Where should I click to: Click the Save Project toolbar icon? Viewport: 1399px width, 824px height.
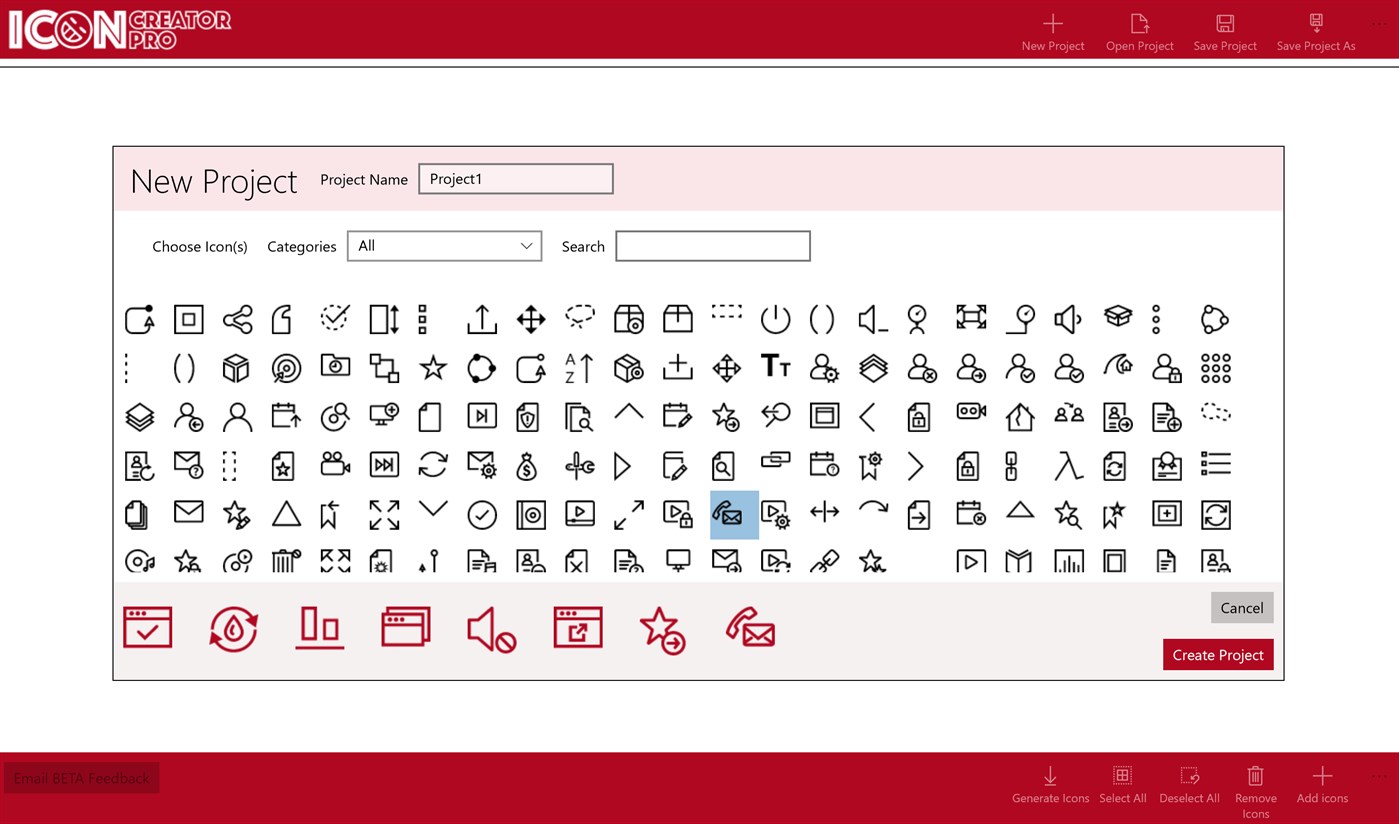tap(1225, 33)
